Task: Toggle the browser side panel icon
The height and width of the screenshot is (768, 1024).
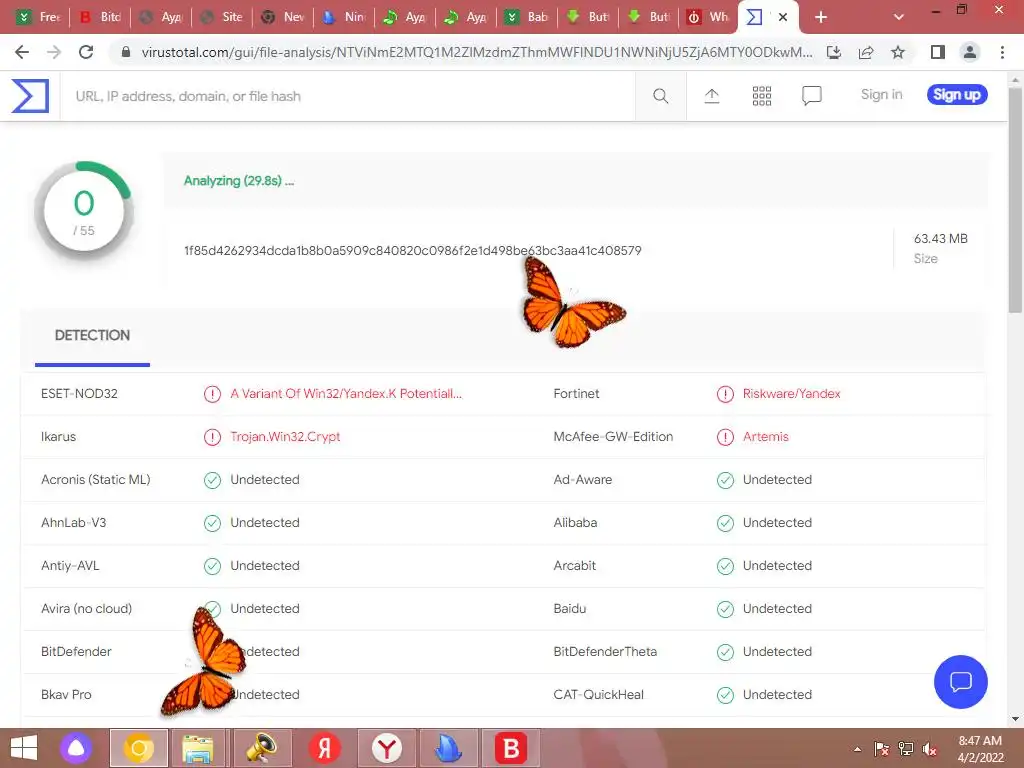Action: [938, 52]
